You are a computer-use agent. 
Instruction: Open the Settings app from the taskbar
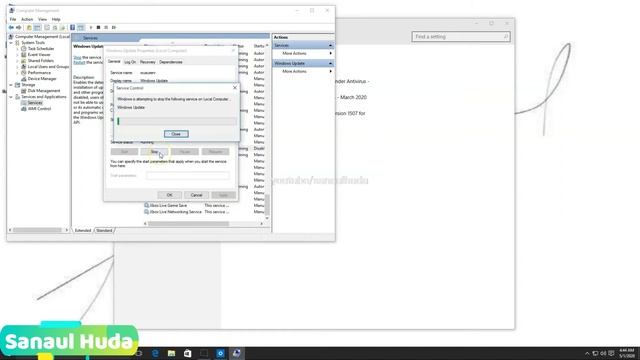(x=220, y=353)
